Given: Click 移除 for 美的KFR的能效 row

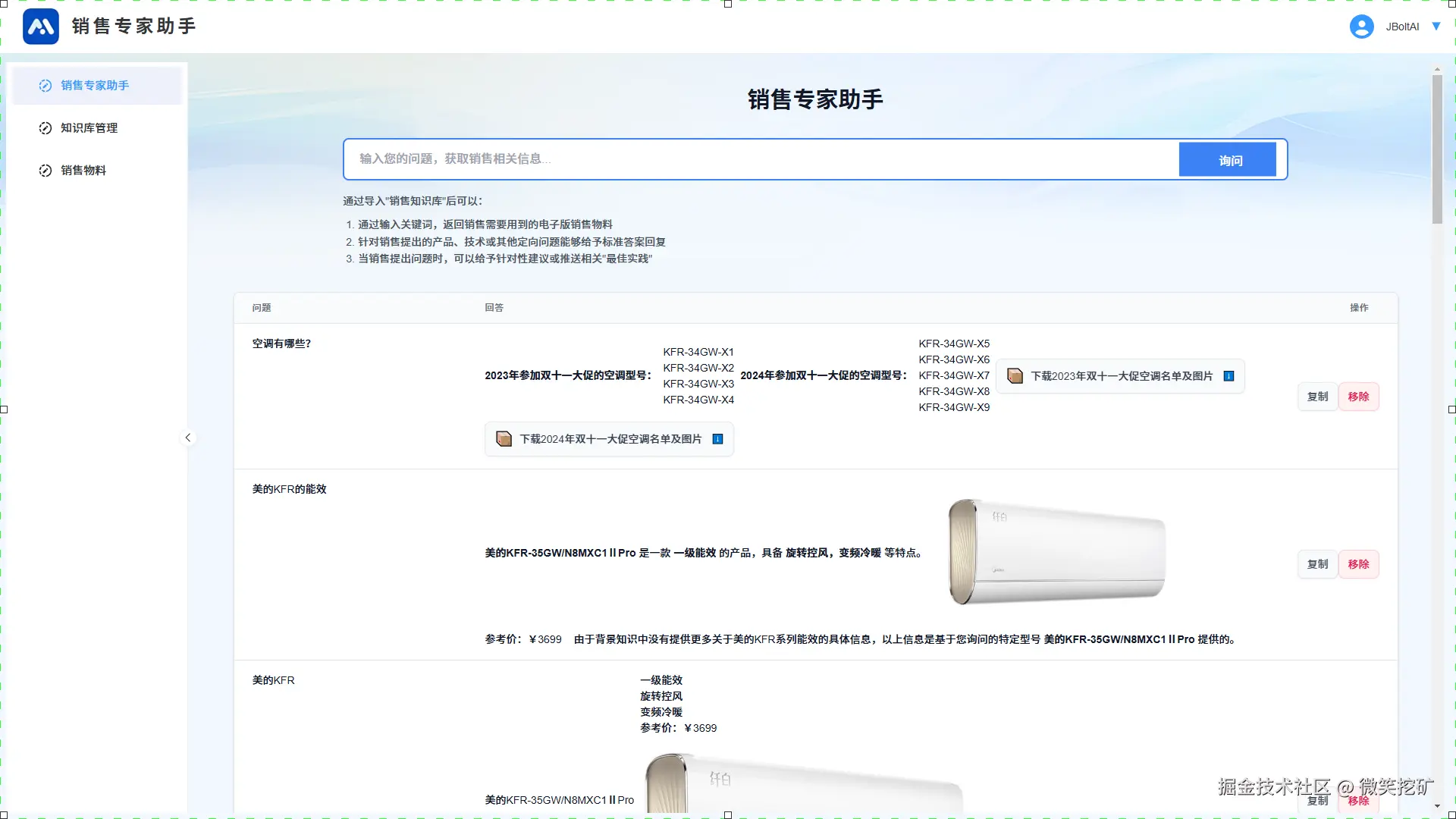Looking at the screenshot, I should point(1358,564).
